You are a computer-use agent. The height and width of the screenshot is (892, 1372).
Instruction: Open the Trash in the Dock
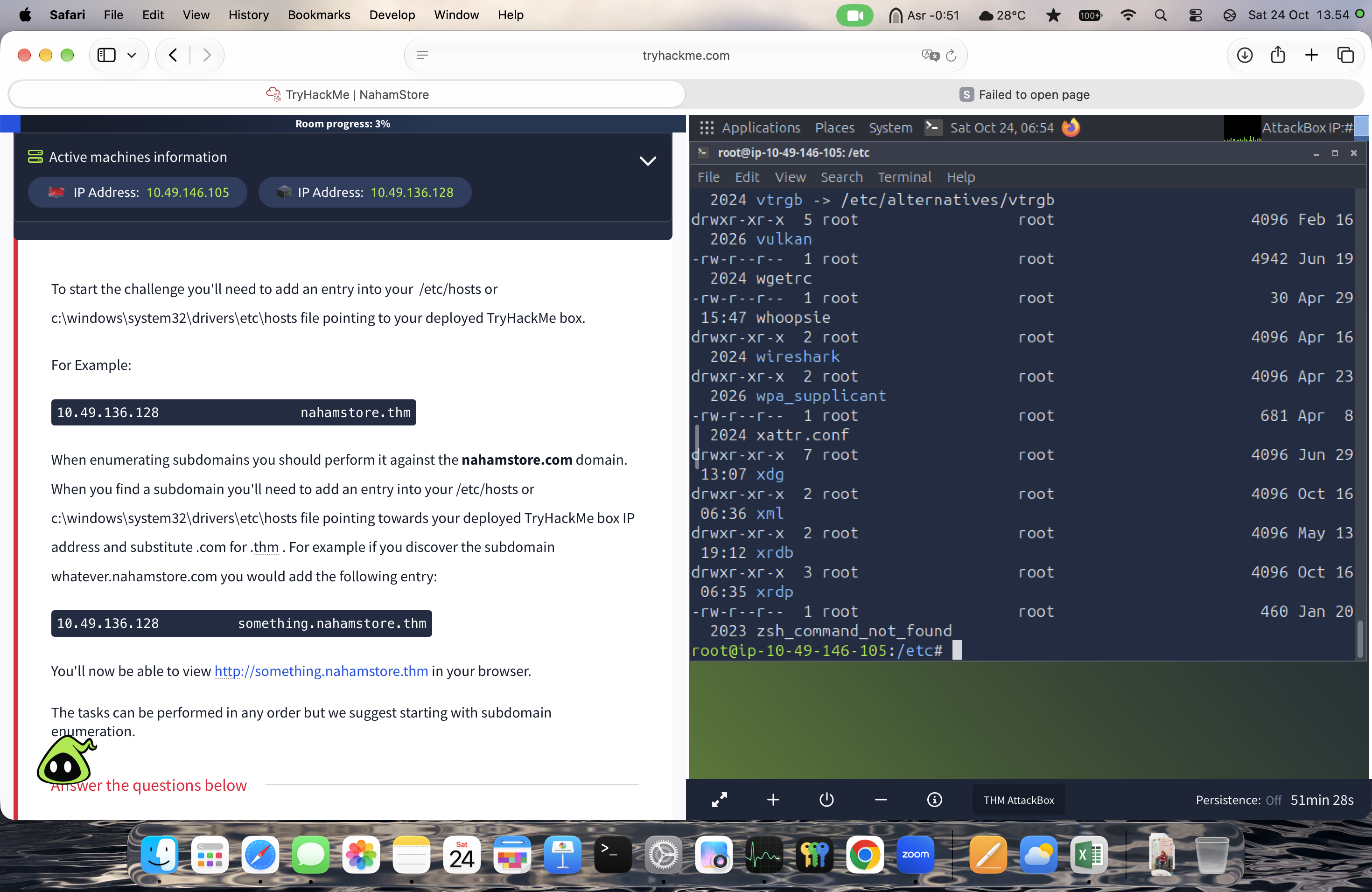click(x=1212, y=855)
